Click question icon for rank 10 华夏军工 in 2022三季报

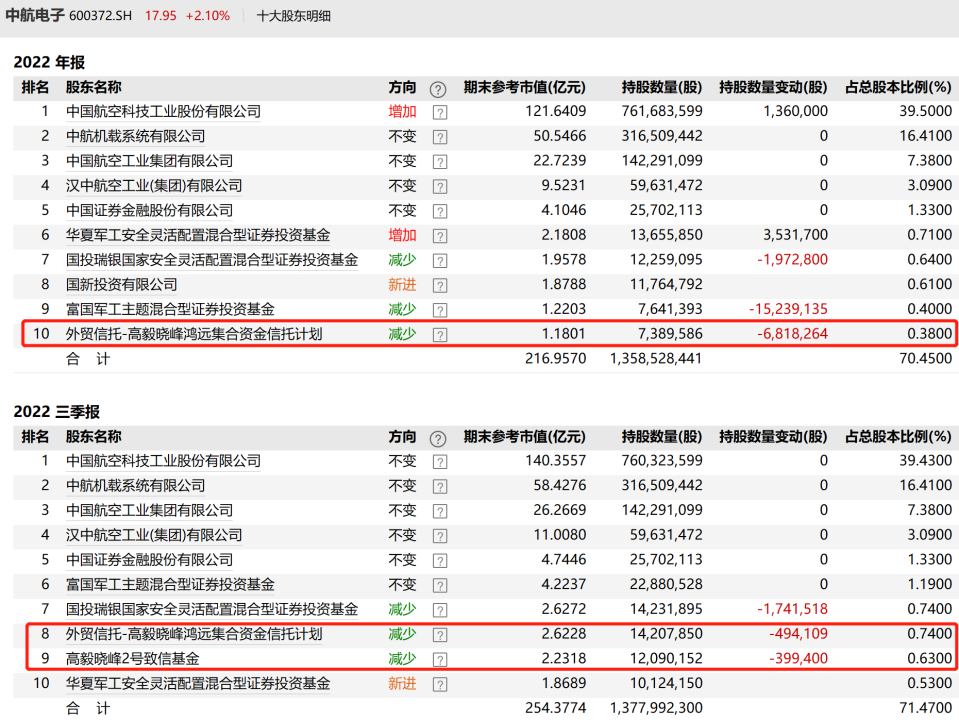[x=440, y=684]
